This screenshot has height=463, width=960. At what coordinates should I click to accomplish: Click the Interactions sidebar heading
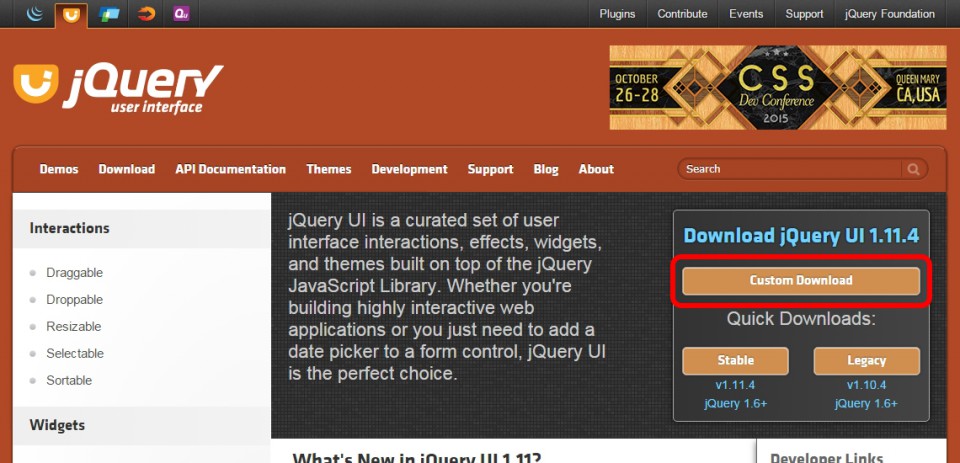(69, 228)
